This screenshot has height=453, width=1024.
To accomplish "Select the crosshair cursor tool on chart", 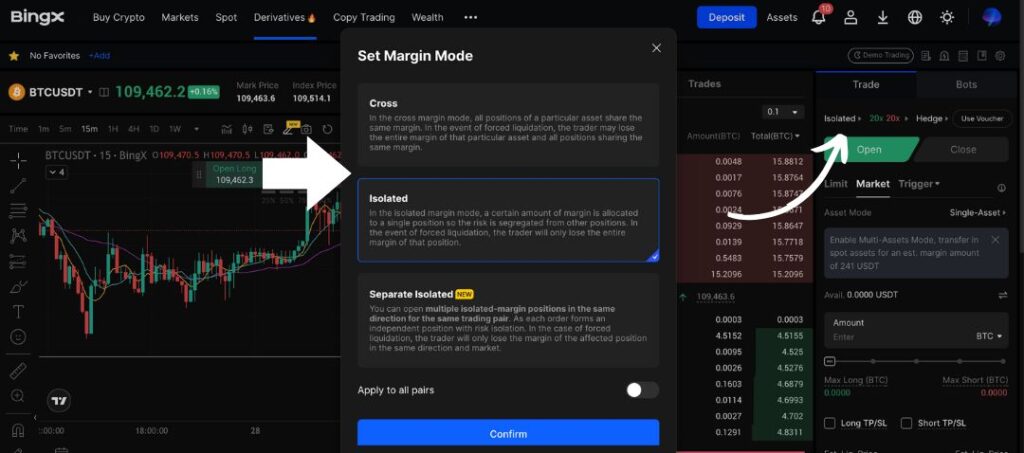I will click(x=18, y=160).
